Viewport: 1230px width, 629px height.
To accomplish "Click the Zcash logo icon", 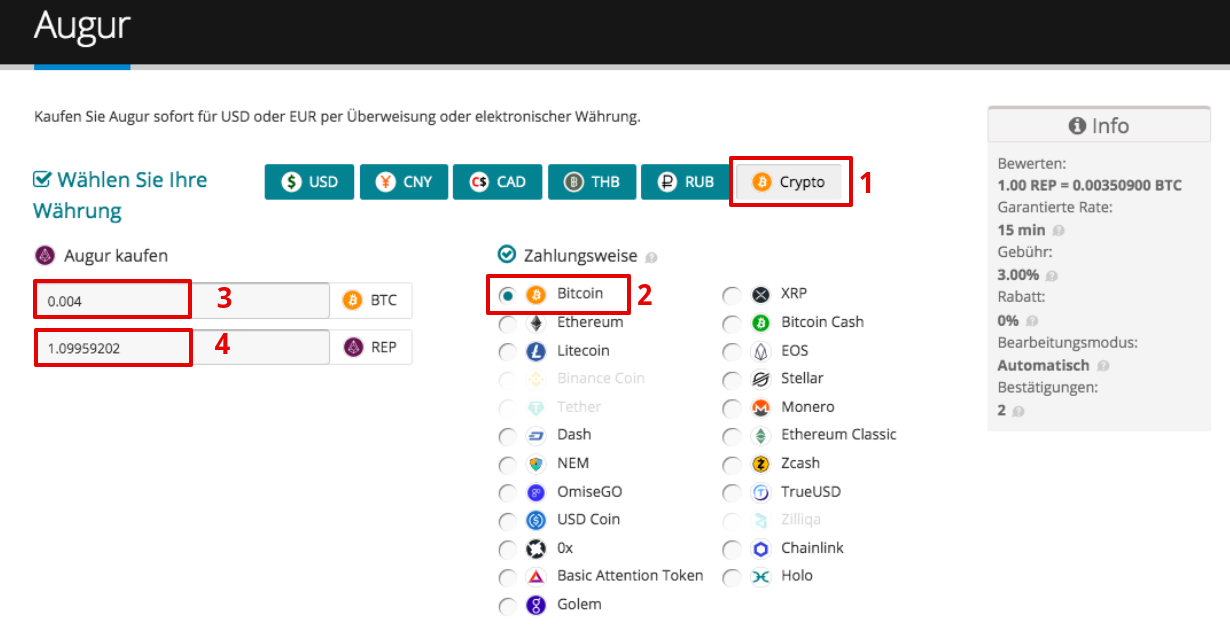I will 760,464.
